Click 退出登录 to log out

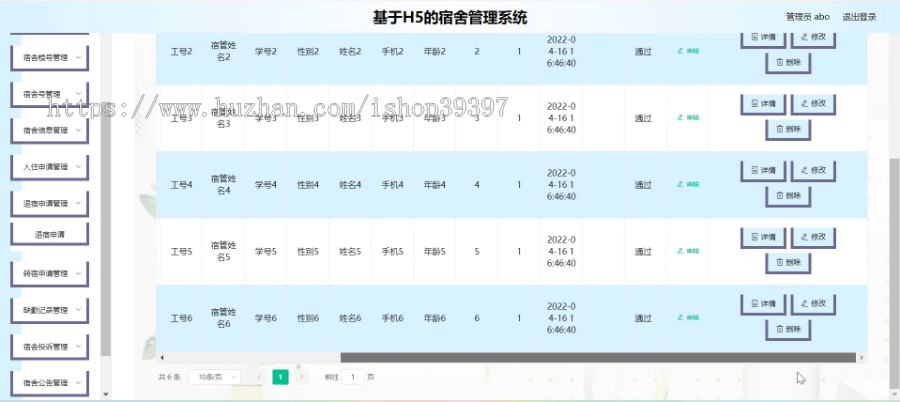[859, 17]
